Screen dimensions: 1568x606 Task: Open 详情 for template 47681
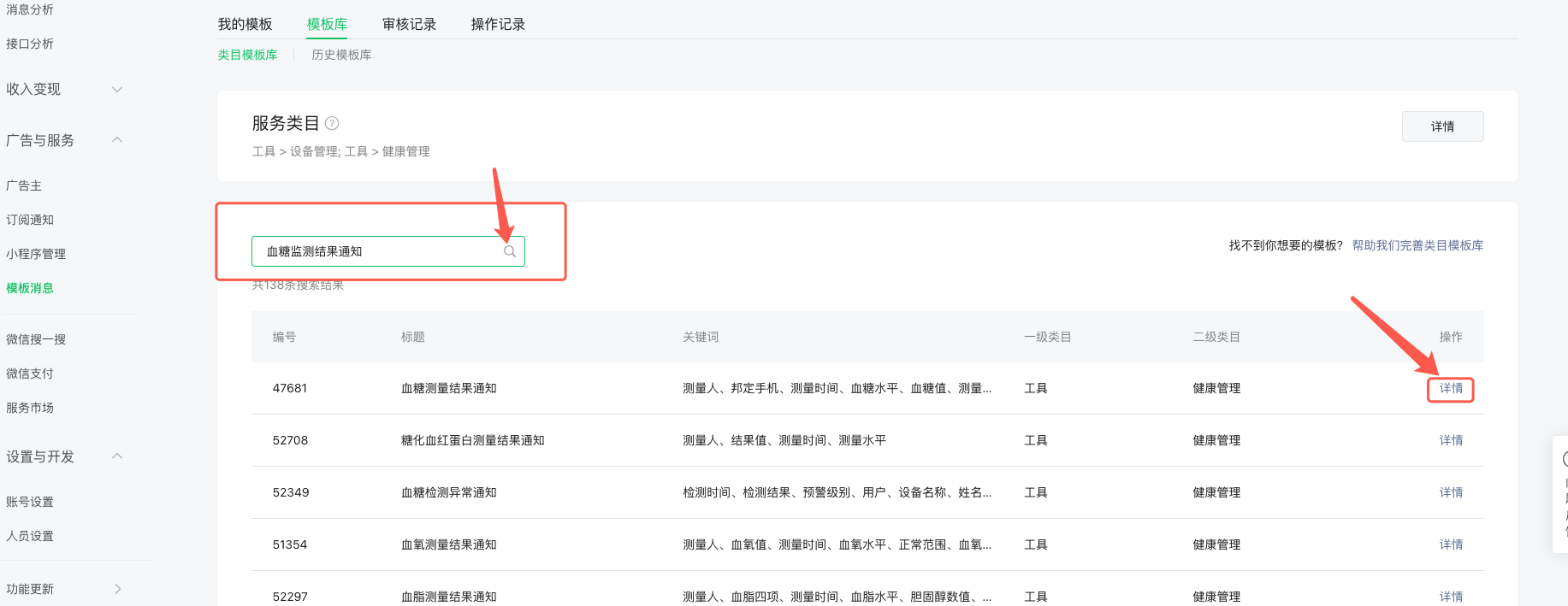(x=1451, y=389)
